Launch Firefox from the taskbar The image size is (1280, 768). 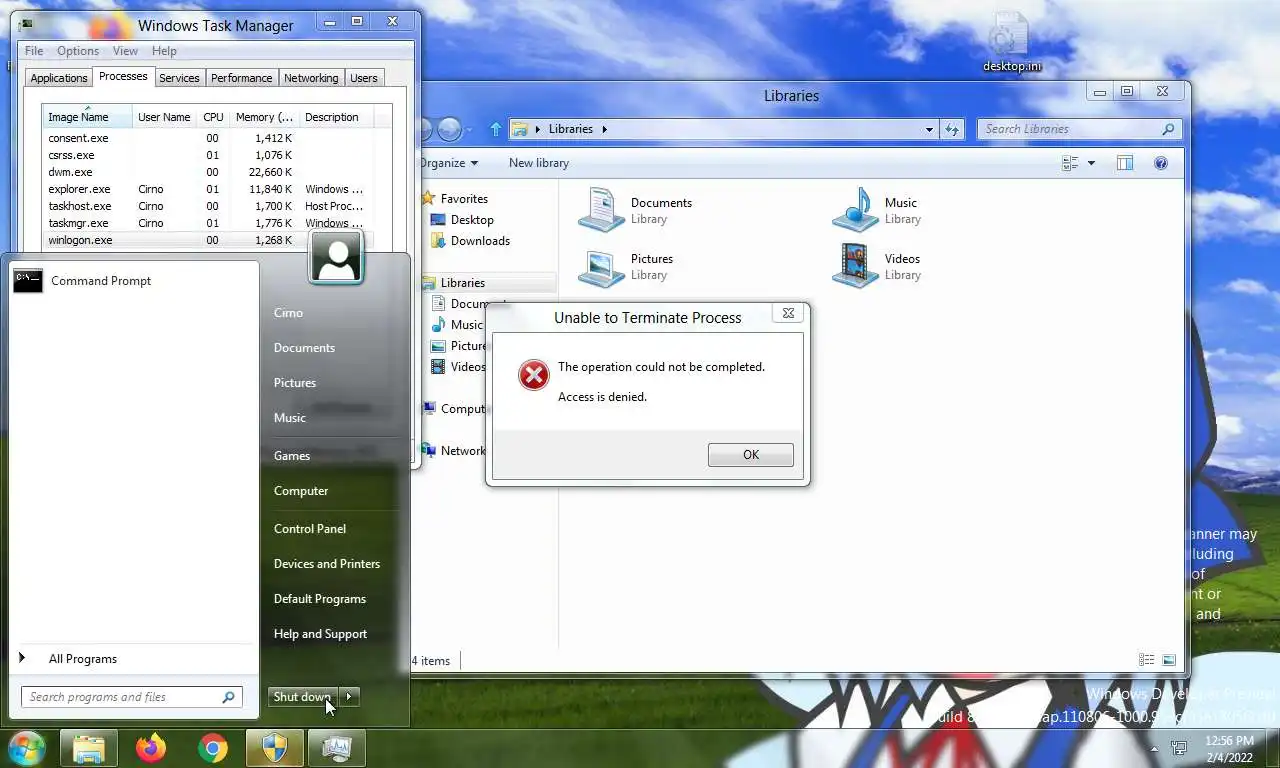tap(151, 748)
